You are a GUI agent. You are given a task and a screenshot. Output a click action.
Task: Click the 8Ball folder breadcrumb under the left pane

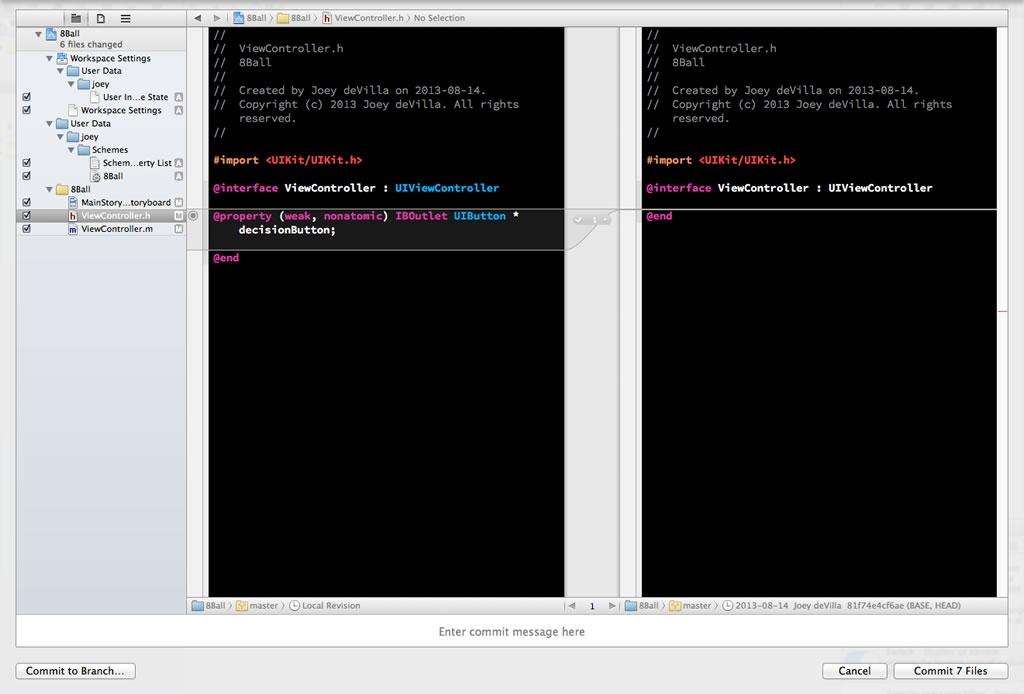(209, 606)
